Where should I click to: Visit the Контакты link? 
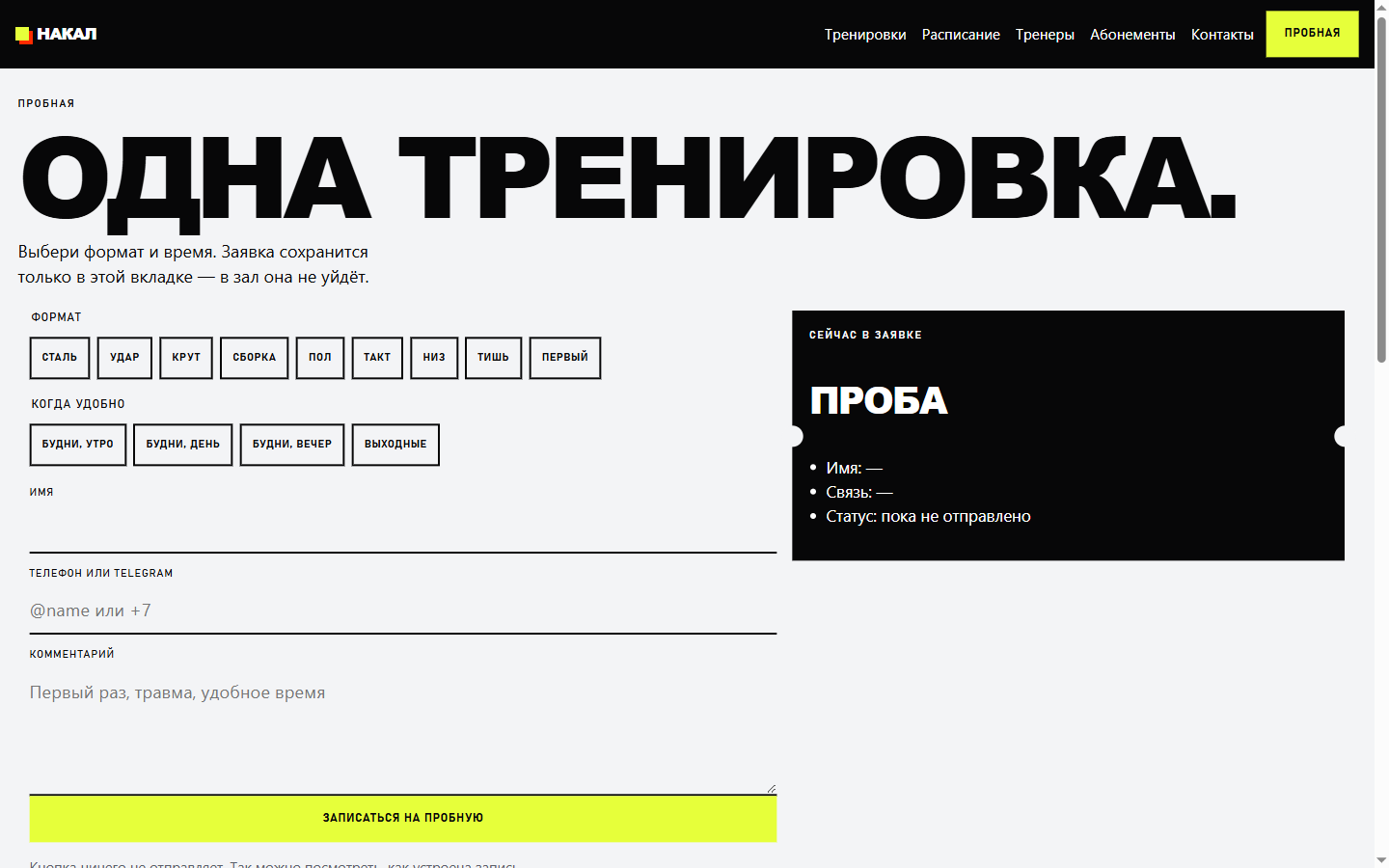(x=1222, y=35)
